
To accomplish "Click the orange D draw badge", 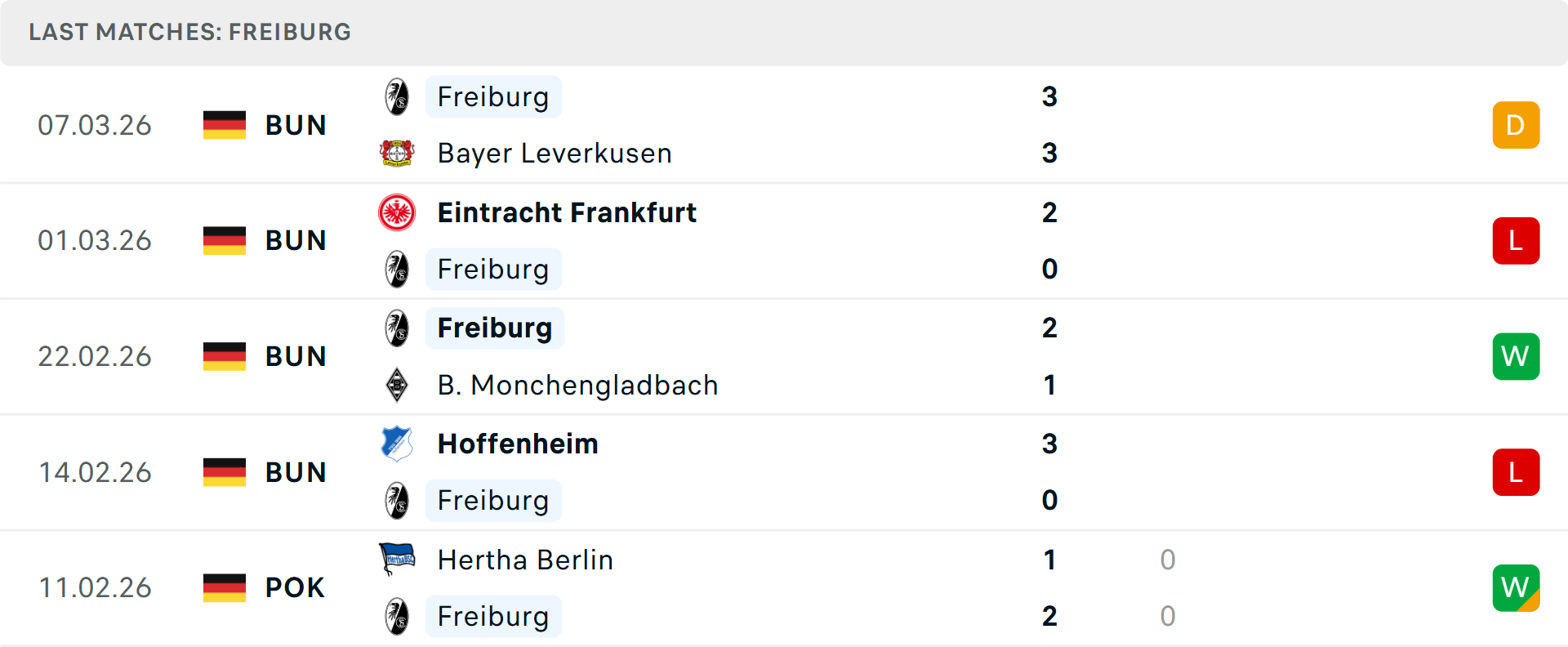I will [1516, 125].
